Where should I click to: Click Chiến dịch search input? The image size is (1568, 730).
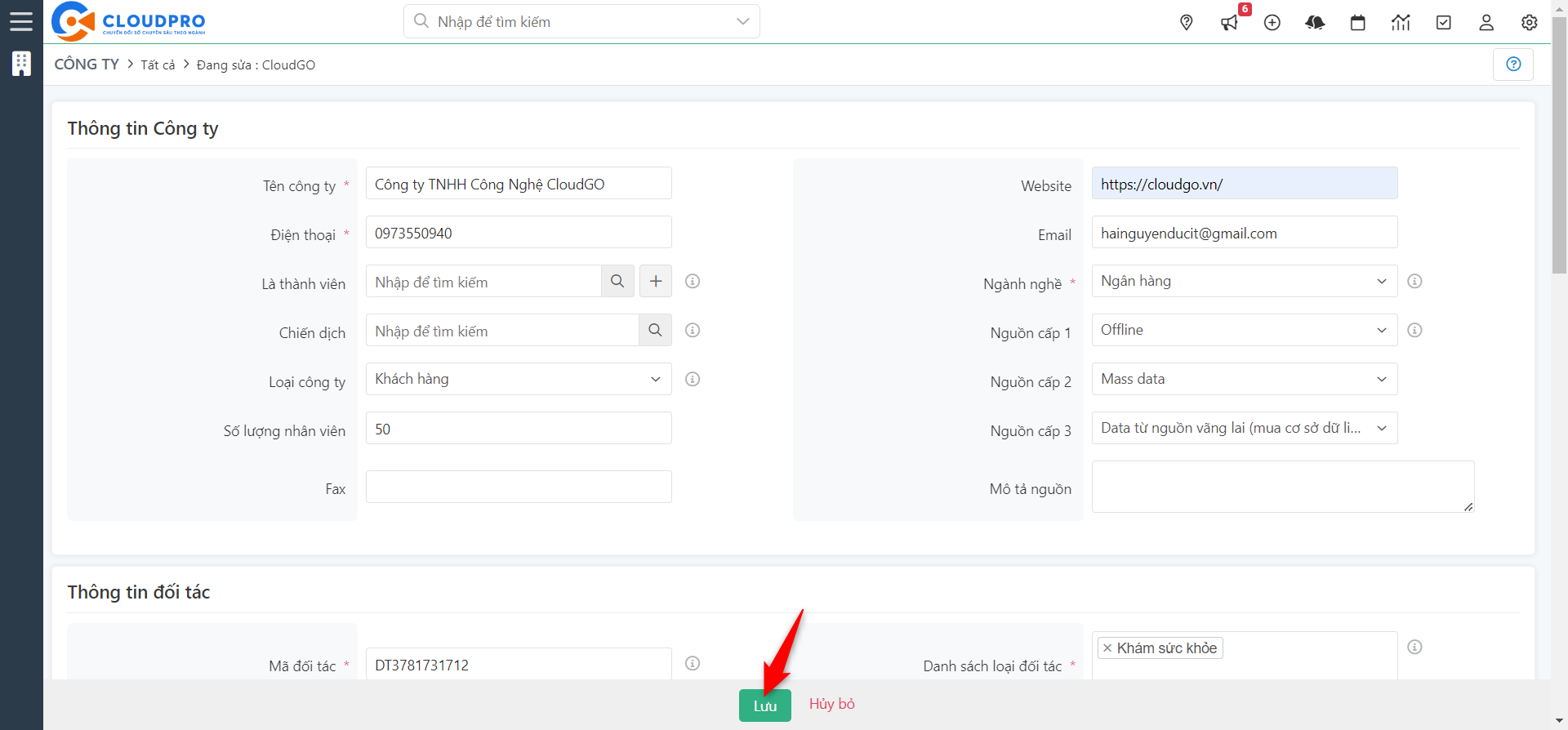[x=502, y=330]
